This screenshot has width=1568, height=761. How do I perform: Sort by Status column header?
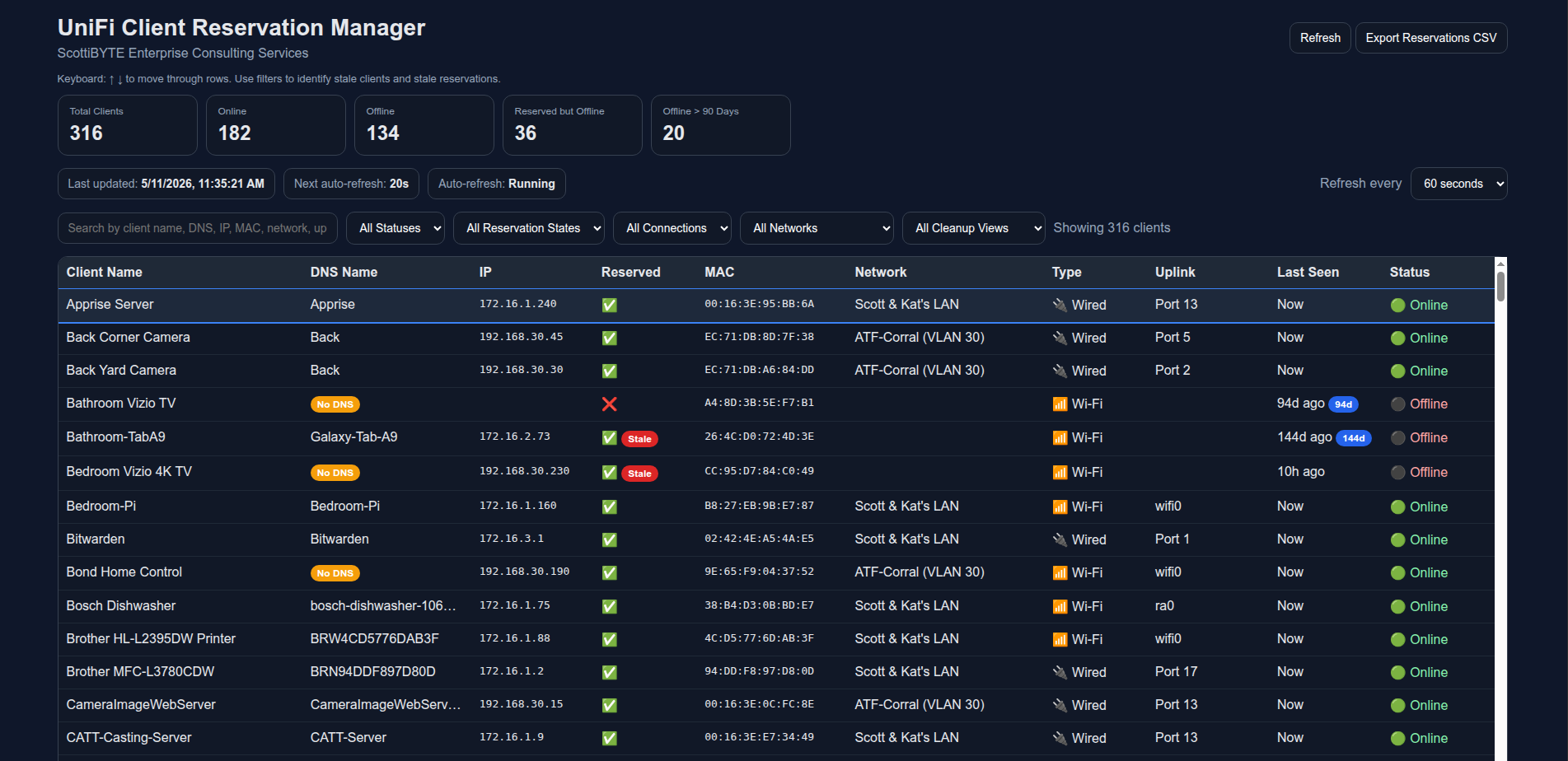coord(1409,272)
